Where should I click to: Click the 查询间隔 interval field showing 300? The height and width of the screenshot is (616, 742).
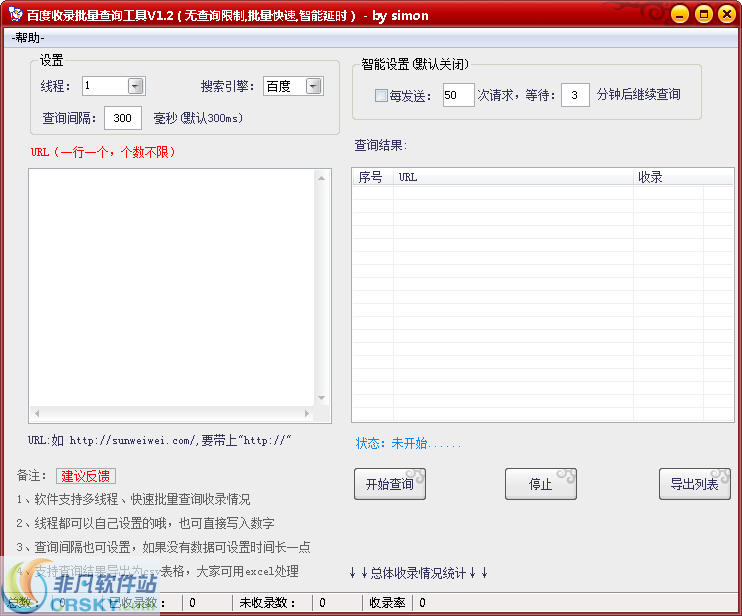click(x=123, y=118)
